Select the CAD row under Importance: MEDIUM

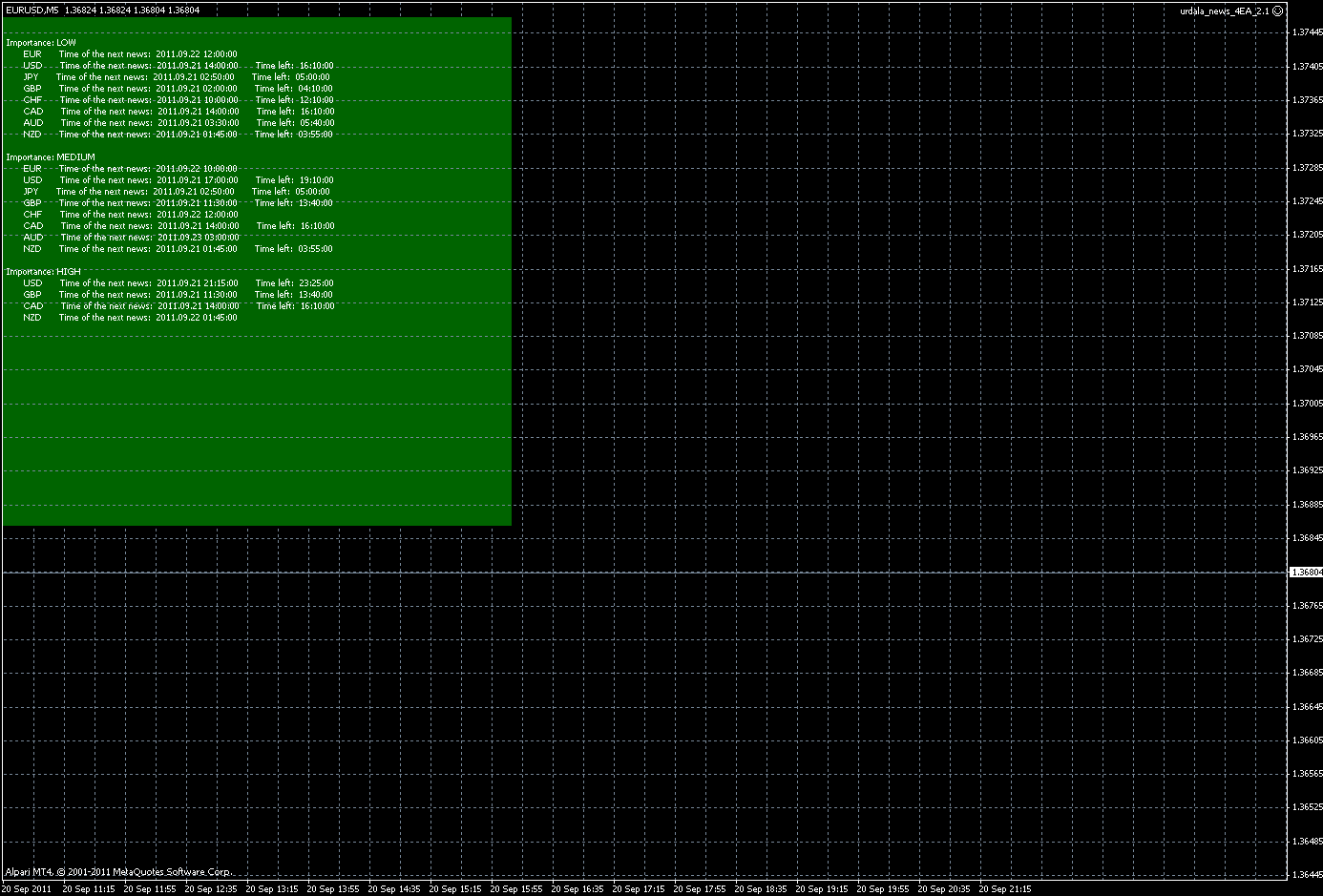178,226
